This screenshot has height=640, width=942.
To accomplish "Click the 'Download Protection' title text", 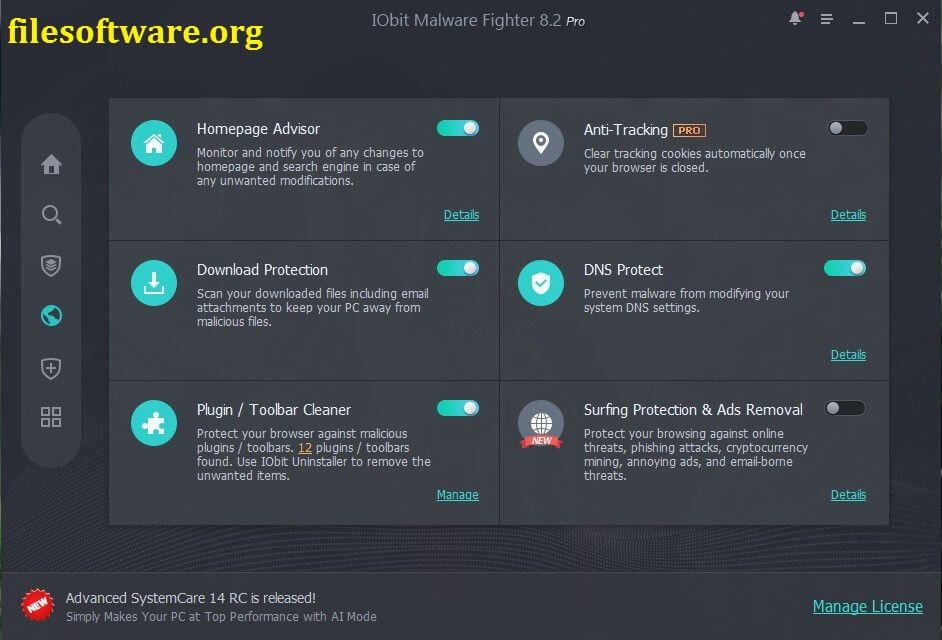I will [x=262, y=270].
